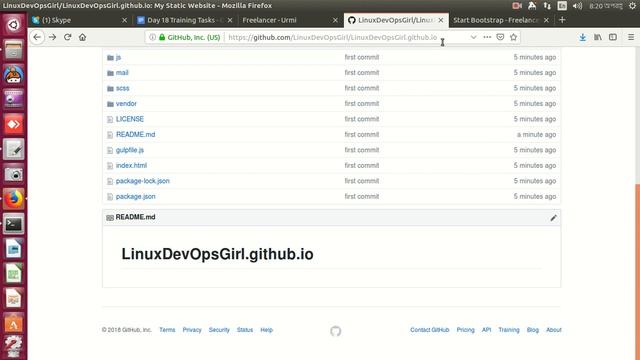The image size is (640, 360).
Task: Open package-lock.json file
Action: coord(142,181)
